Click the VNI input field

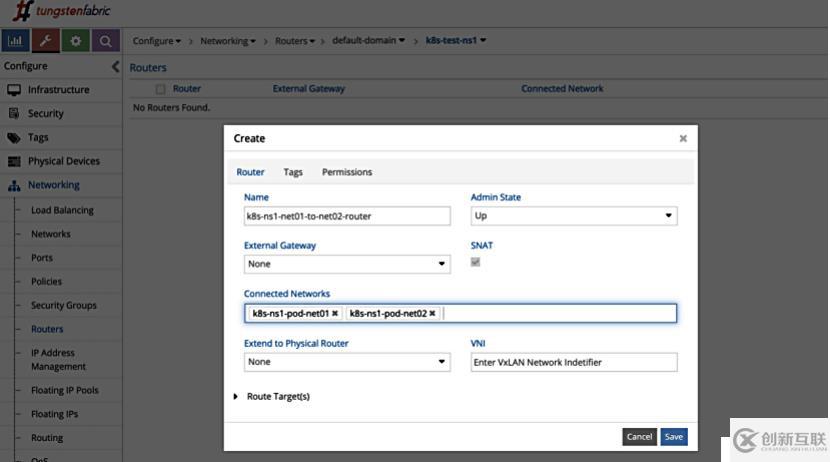(574, 362)
